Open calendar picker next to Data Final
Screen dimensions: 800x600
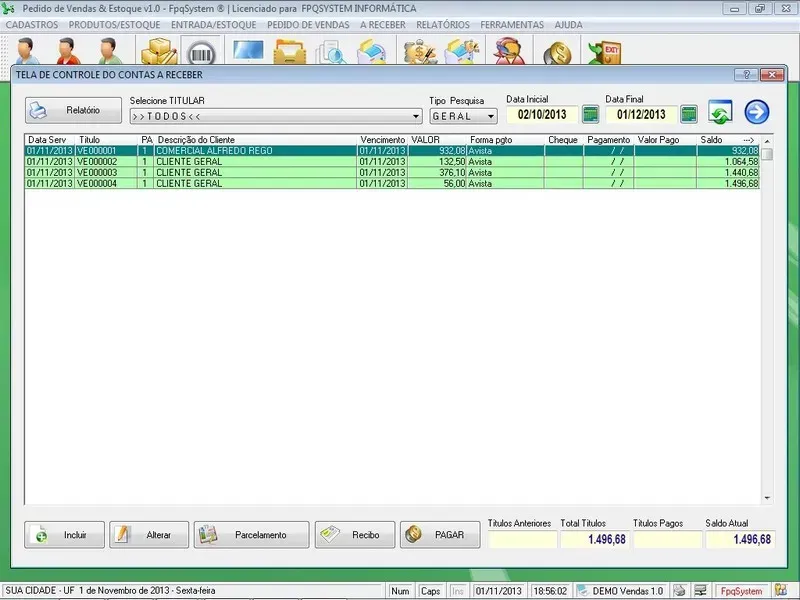(x=688, y=114)
